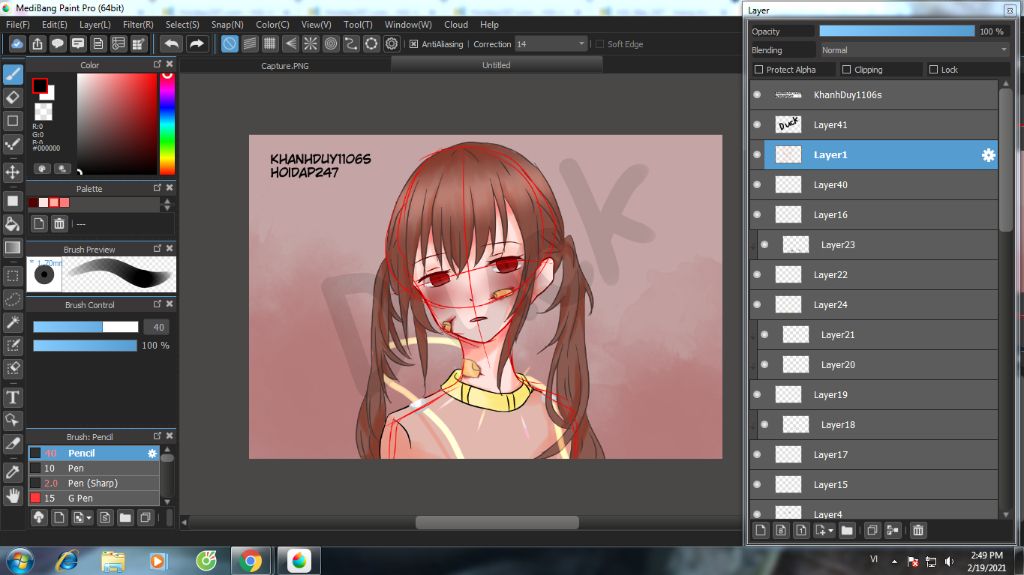
Task: Duplicate layer icon in Layer panel
Action: [x=871, y=530]
